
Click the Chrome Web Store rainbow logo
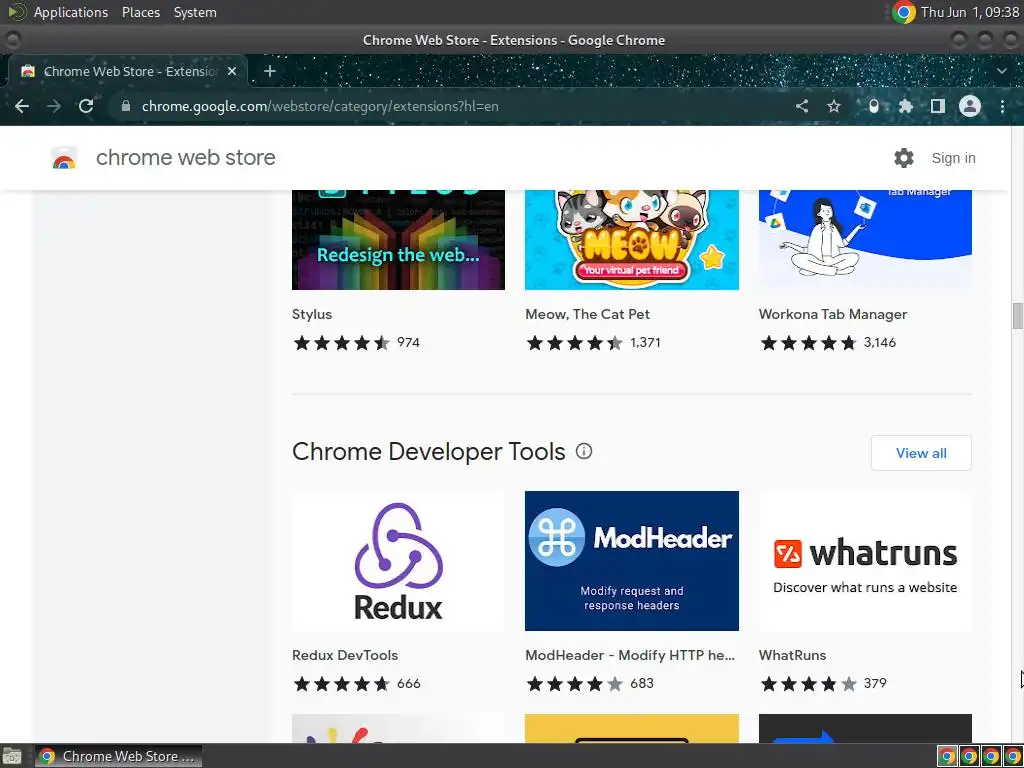point(64,158)
